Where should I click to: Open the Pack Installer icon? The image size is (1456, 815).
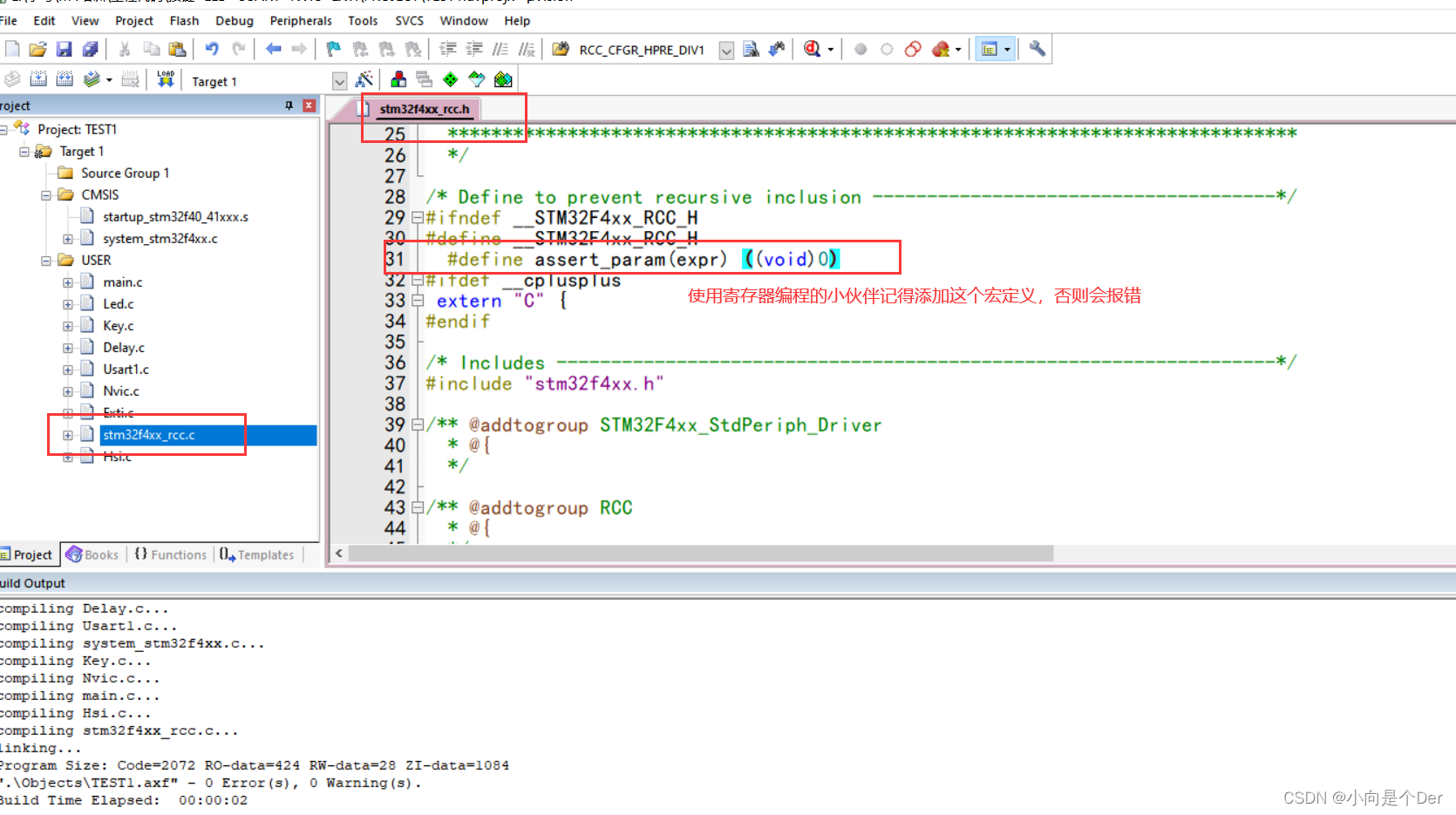503,79
